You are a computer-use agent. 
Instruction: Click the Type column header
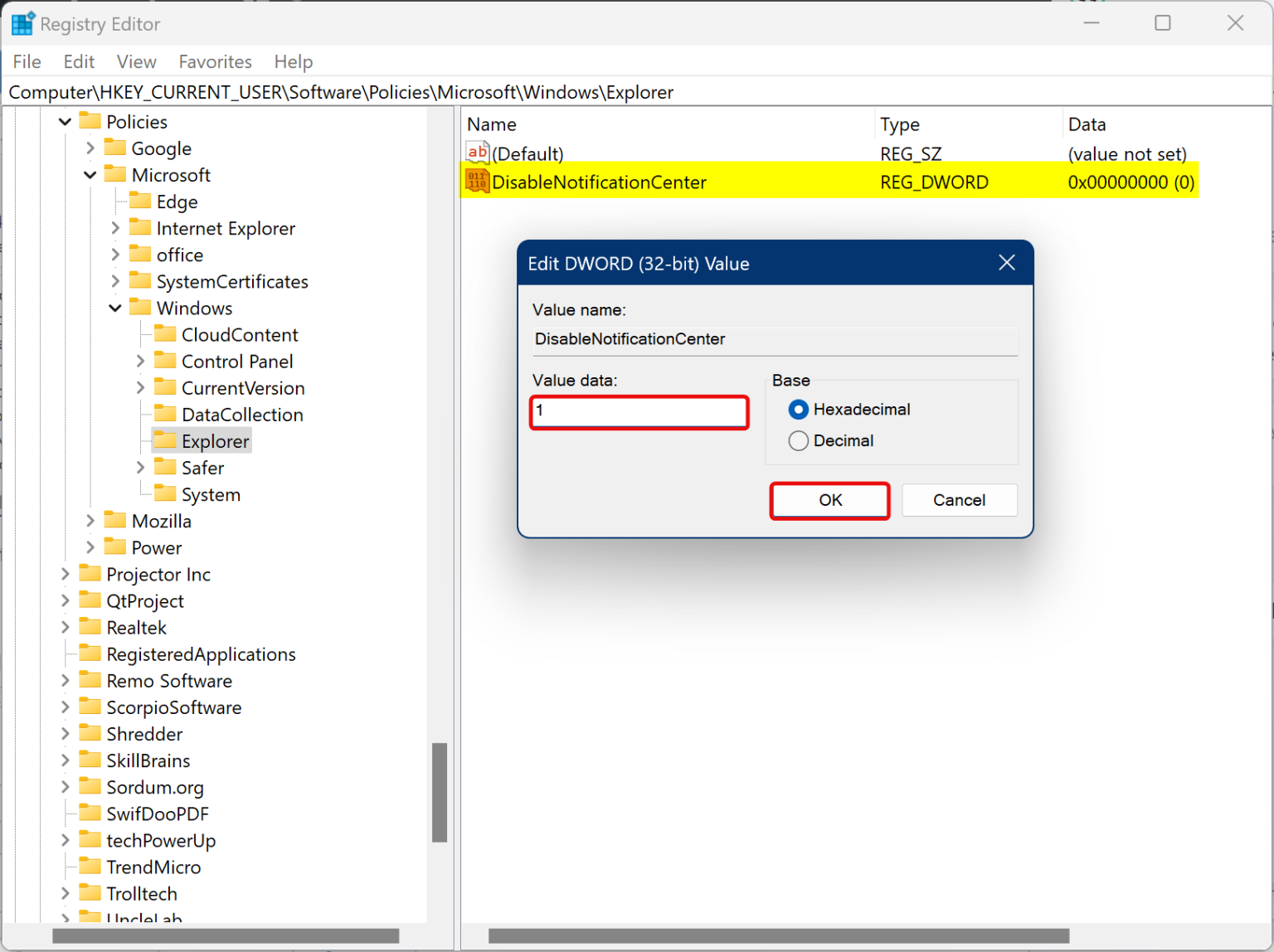pyautogui.click(x=968, y=124)
